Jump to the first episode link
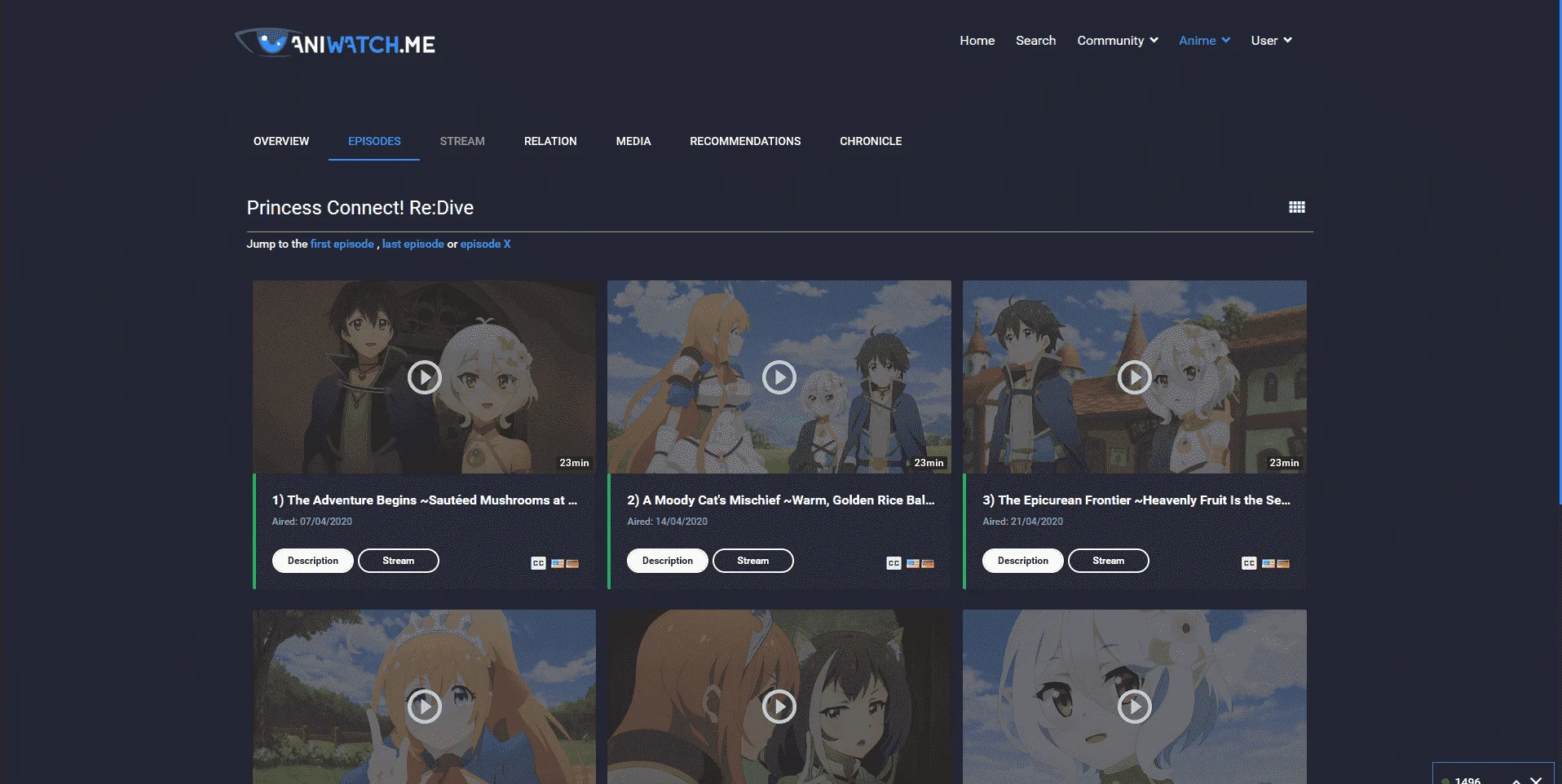This screenshot has height=784, width=1562. pos(342,244)
